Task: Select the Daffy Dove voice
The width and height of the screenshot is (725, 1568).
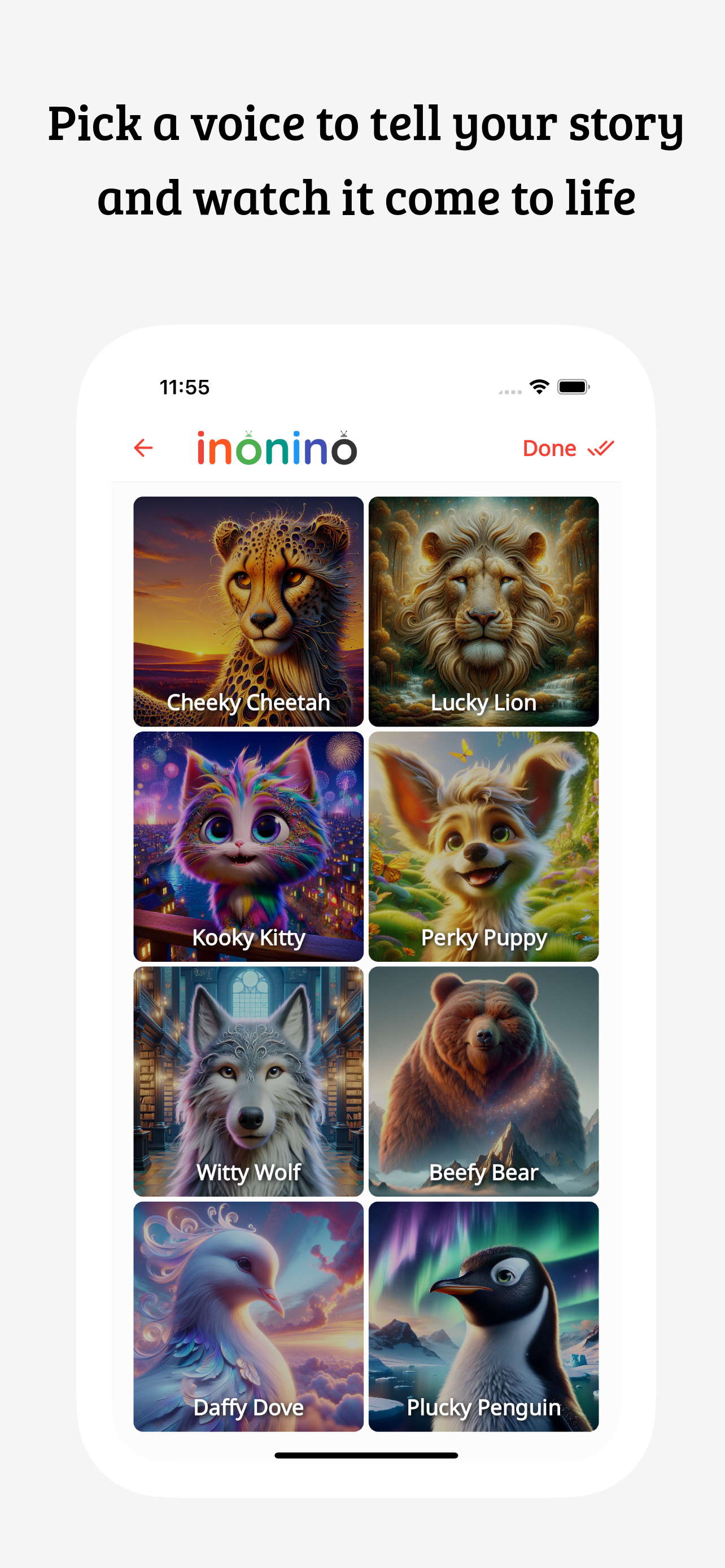Action: pyautogui.click(x=248, y=1316)
